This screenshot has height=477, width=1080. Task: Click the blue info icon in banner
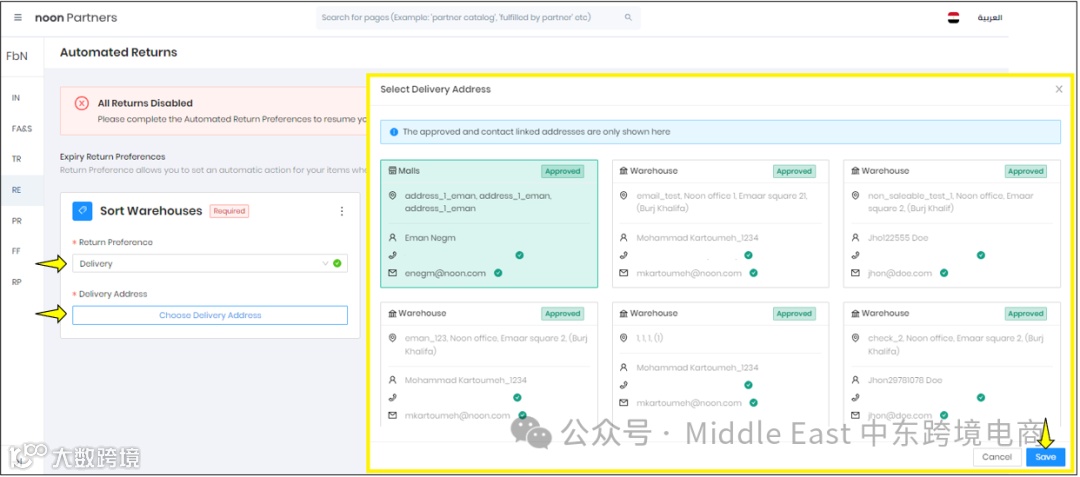pos(394,131)
